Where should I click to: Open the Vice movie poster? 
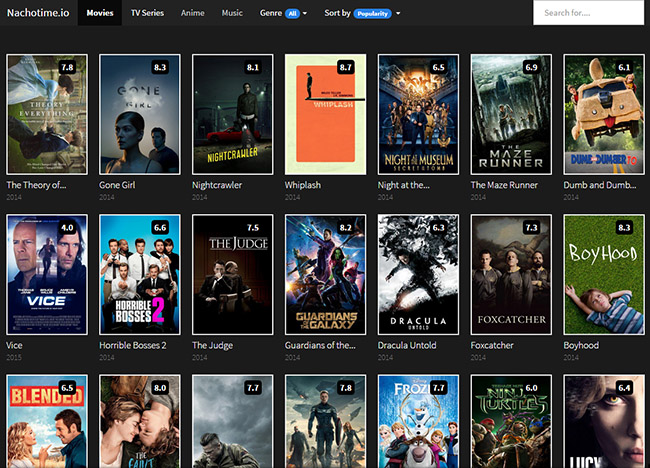coord(47,274)
